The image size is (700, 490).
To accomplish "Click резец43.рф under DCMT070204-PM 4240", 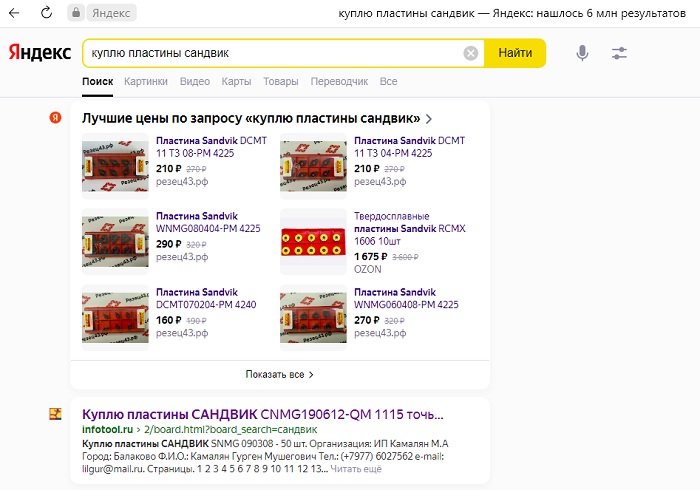I will coord(182,333).
